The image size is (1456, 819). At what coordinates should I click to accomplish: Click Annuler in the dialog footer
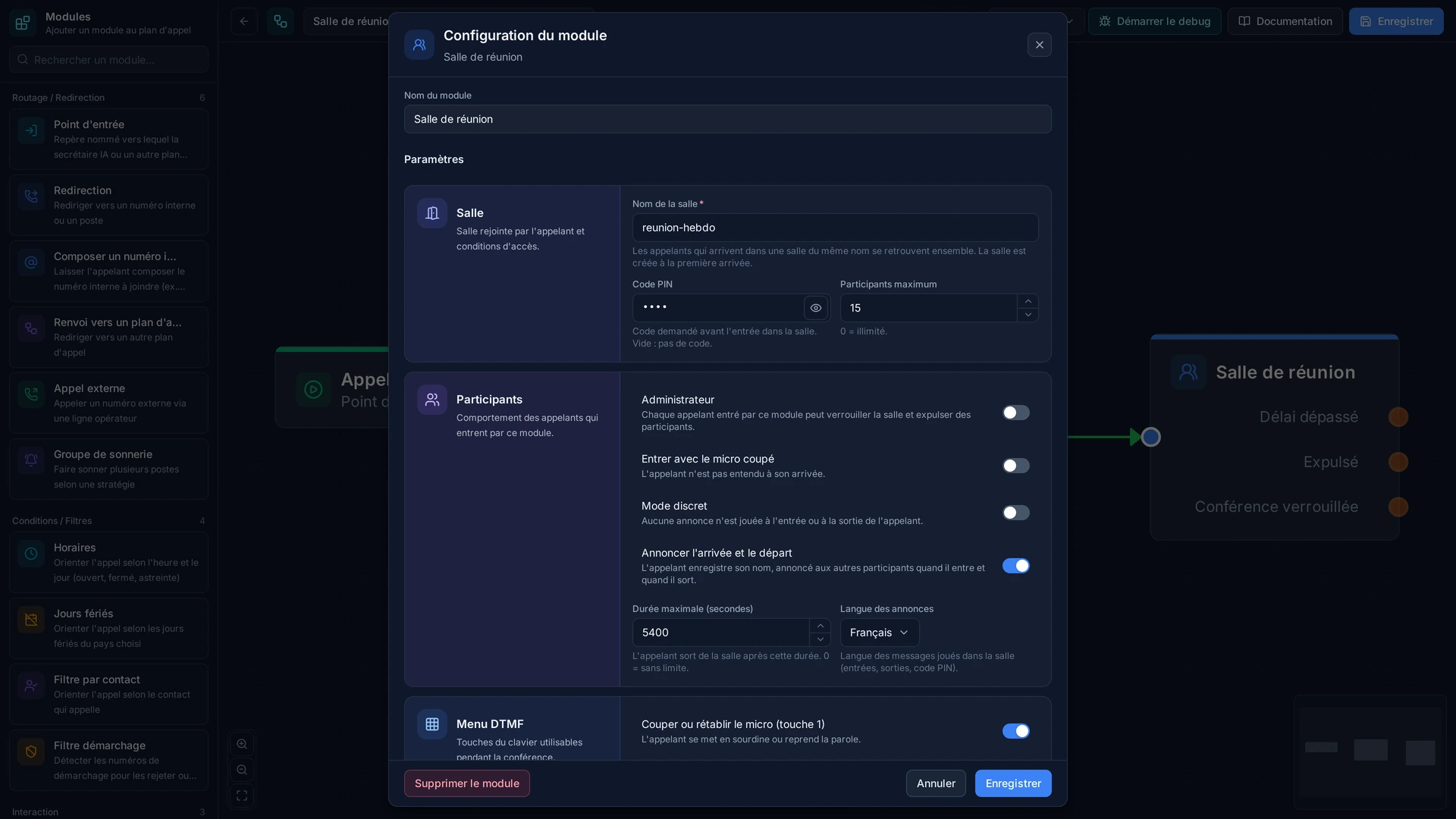tap(936, 783)
